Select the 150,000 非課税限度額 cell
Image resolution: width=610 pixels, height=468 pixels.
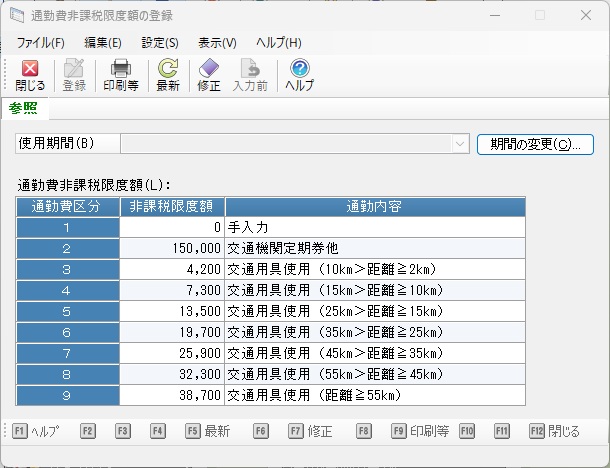pos(171,248)
